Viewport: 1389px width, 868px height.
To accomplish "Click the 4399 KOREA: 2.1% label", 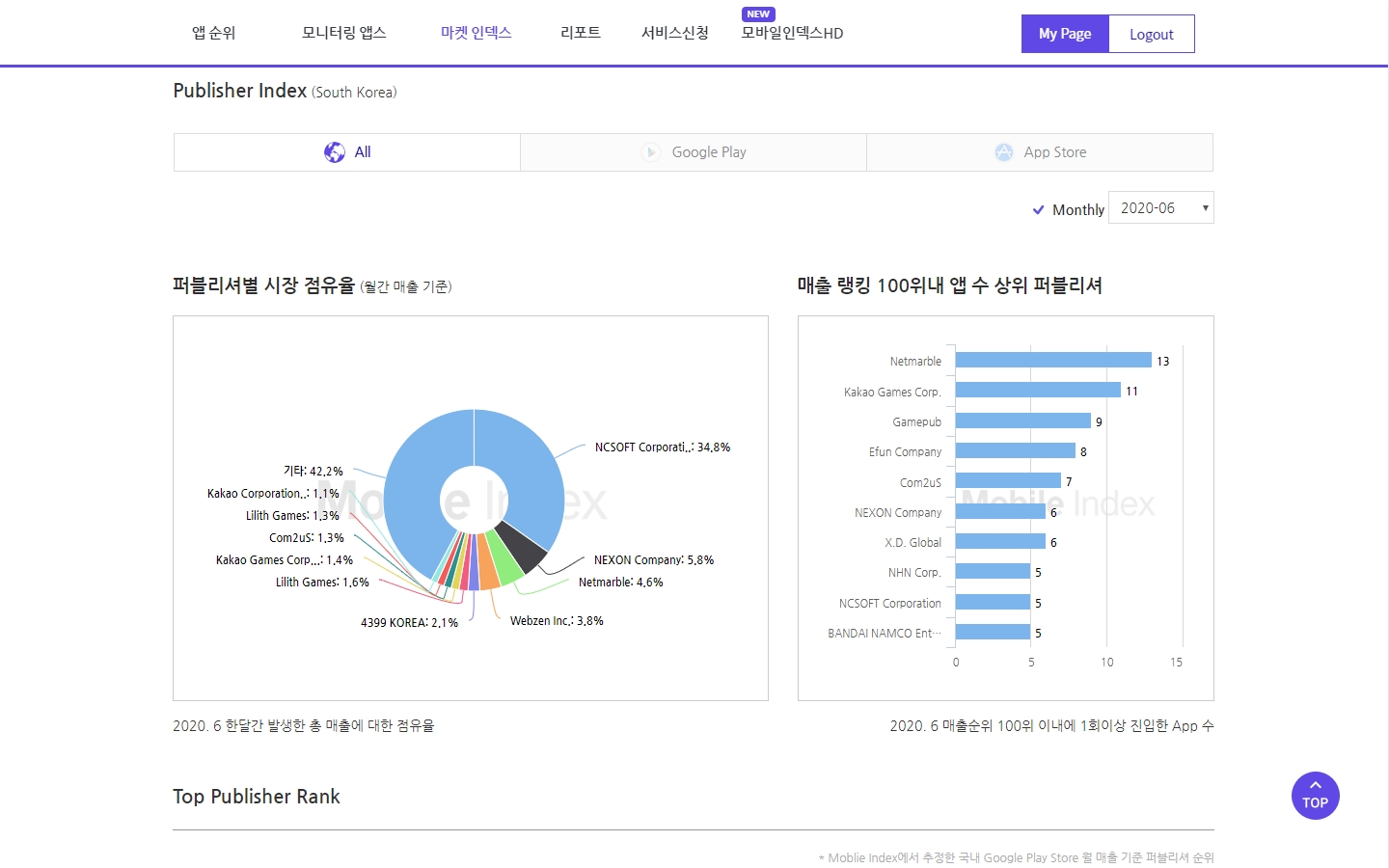I will coord(409,623).
